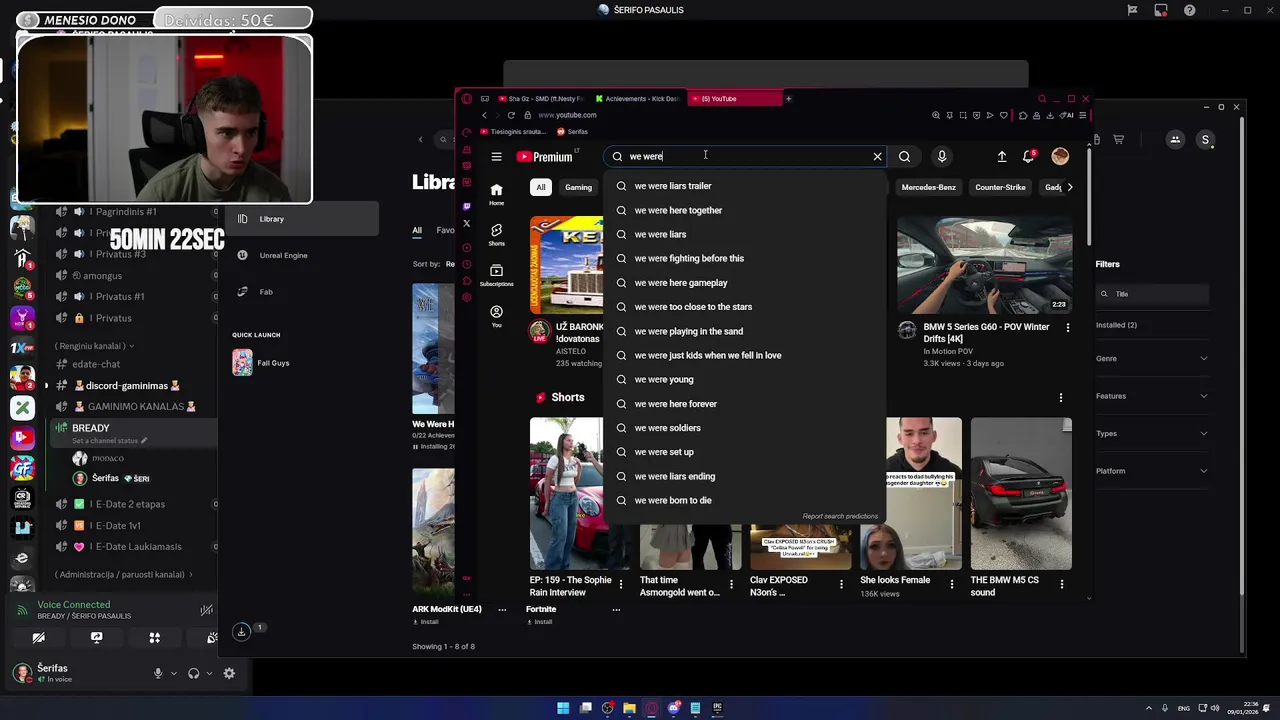This screenshot has width=1280, height=720.
Task: Go to YouTube Premium logo home
Action: tap(546, 156)
